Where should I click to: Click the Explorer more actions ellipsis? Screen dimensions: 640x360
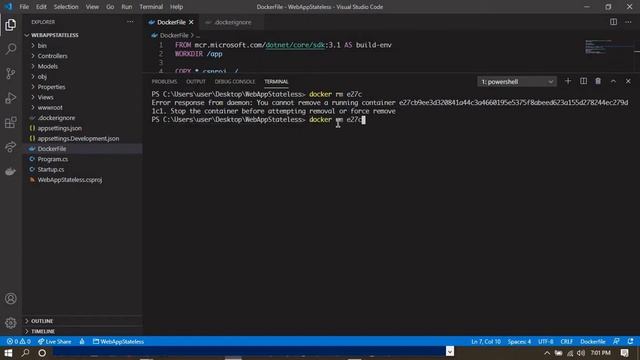point(130,22)
